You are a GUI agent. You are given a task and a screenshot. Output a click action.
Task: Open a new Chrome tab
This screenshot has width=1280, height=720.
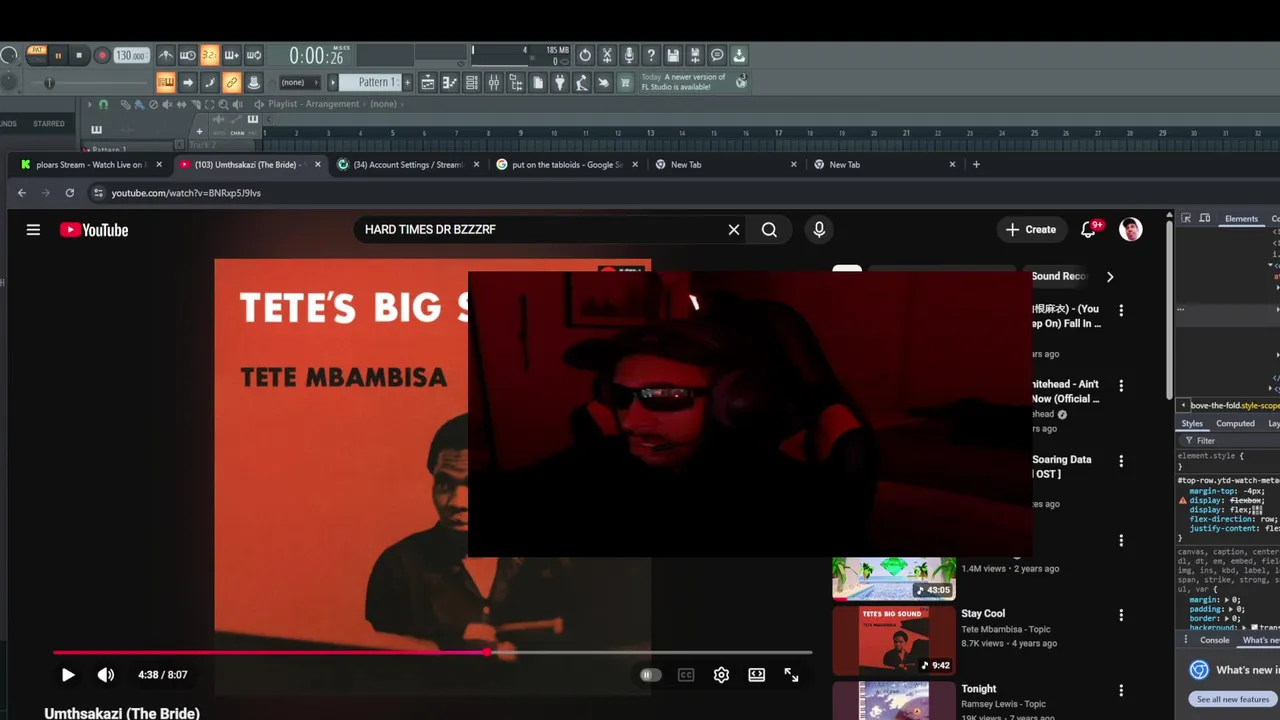[x=976, y=165]
